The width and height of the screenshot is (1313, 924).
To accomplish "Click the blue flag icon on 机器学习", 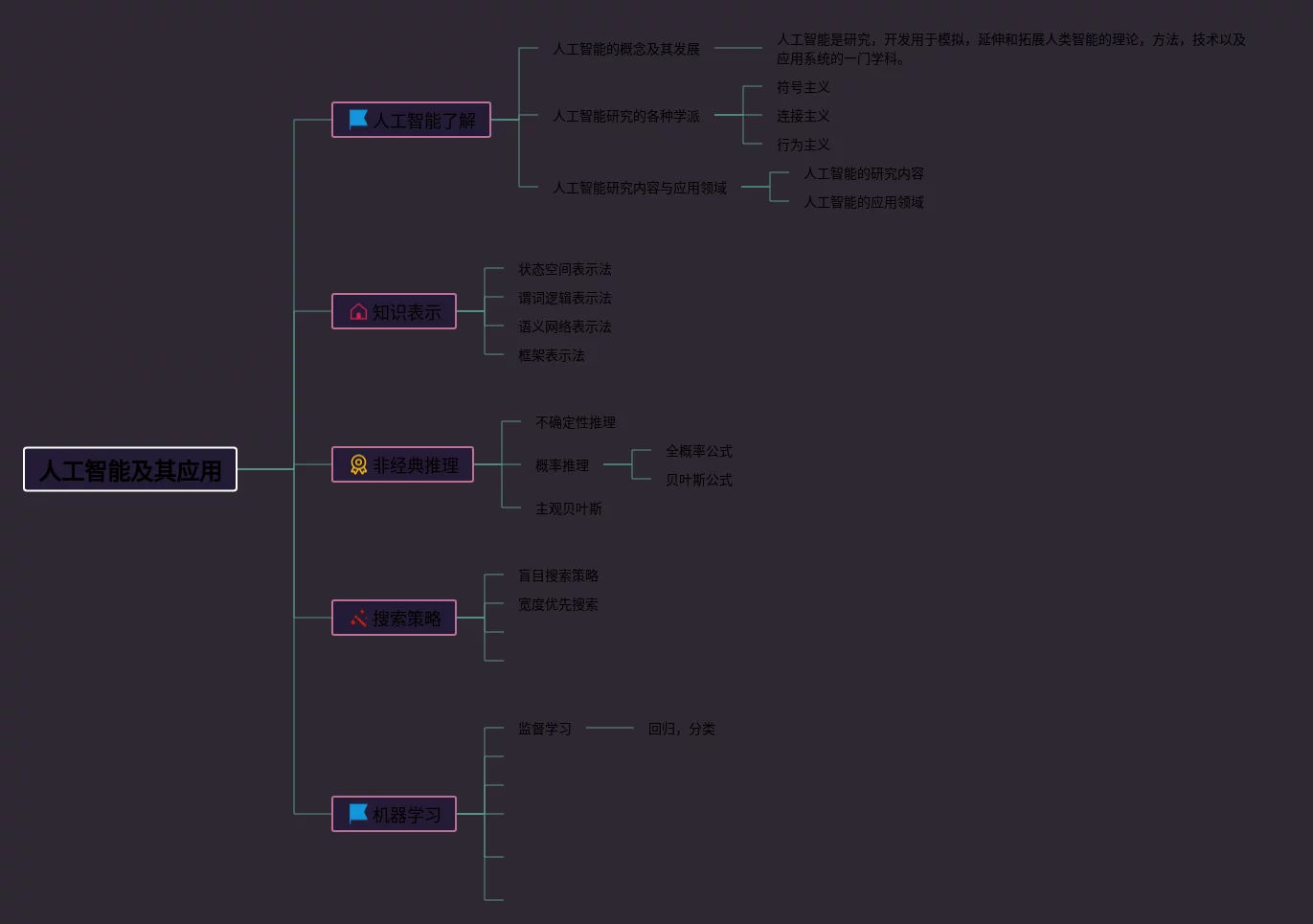I will pos(358,813).
